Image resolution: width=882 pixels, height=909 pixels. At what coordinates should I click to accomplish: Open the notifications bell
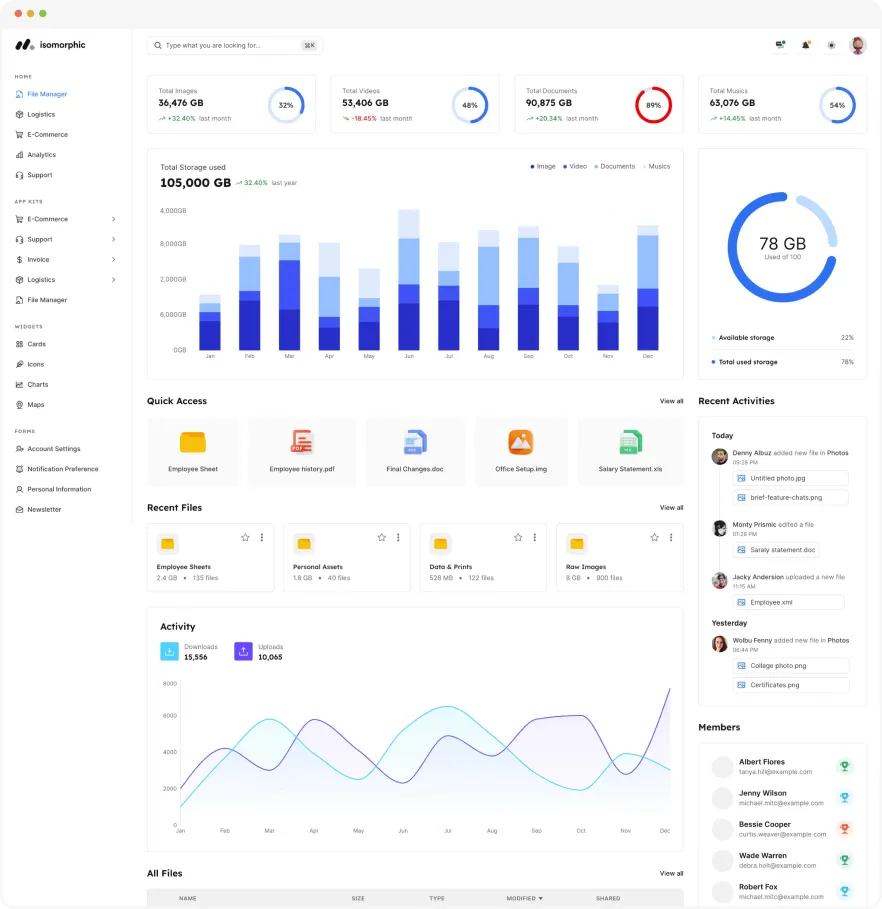coord(806,45)
